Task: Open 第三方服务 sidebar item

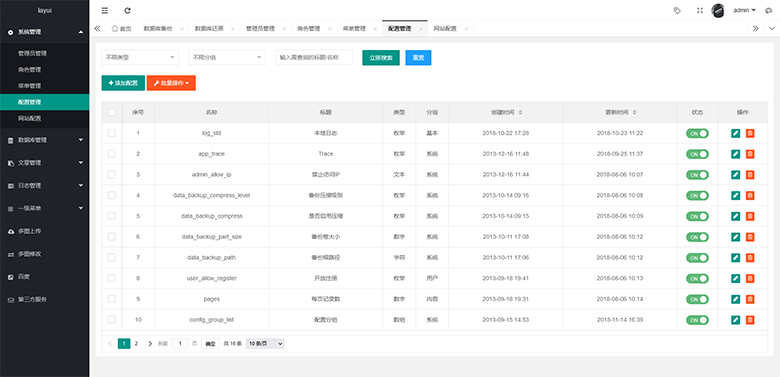Action: click(x=45, y=300)
